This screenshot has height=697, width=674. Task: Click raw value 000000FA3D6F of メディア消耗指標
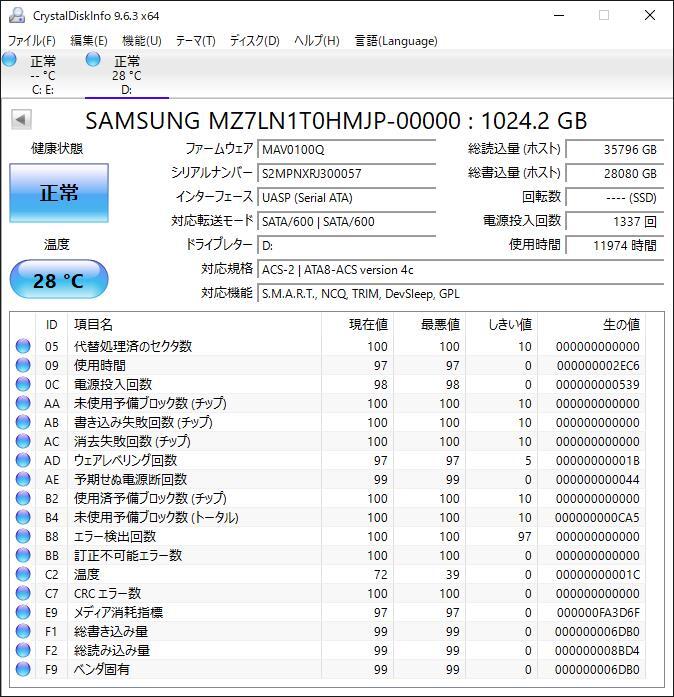(598, 613)
